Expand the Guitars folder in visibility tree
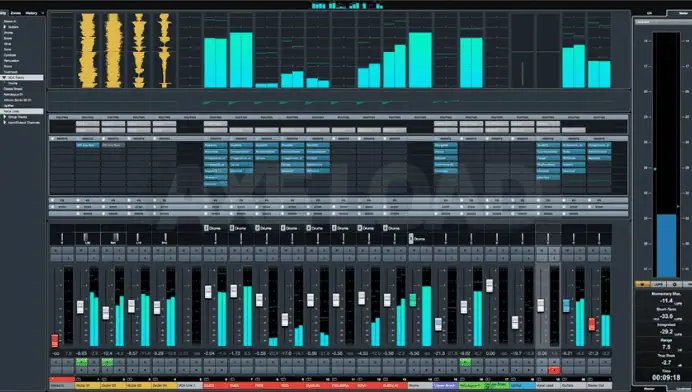 (x=5, y=26)
